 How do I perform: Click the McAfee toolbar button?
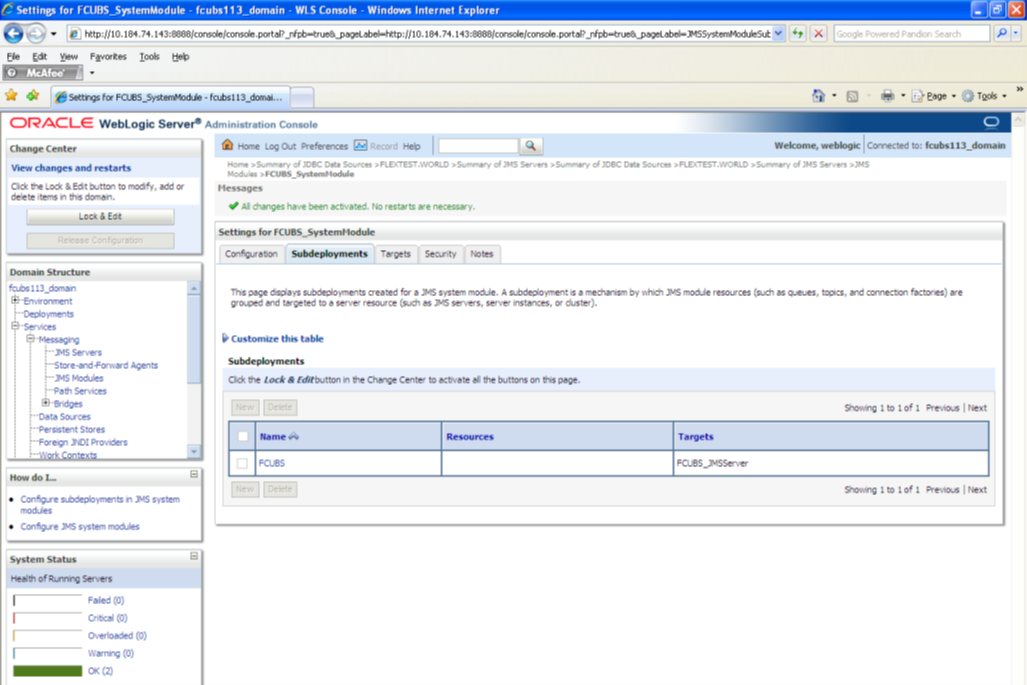(x=43, y=73)
